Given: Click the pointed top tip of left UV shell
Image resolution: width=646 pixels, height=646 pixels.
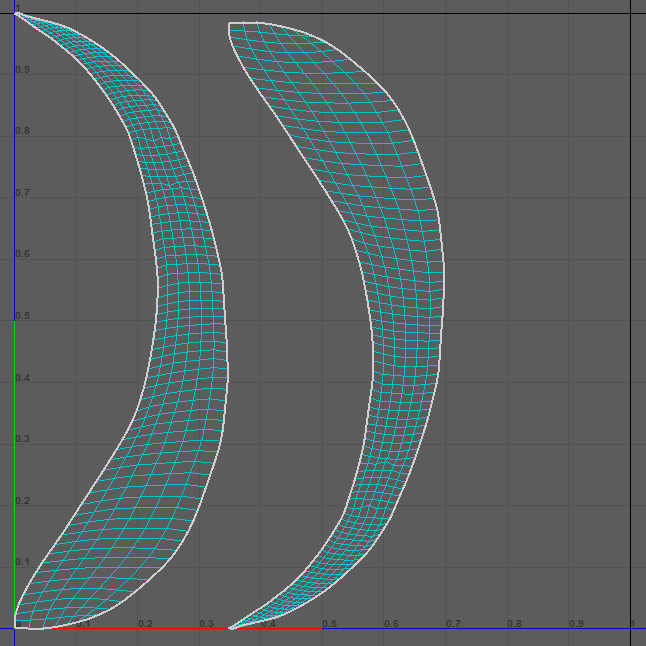Looking at the screenshot, I should pyautogui.click(x=16, y=13).
